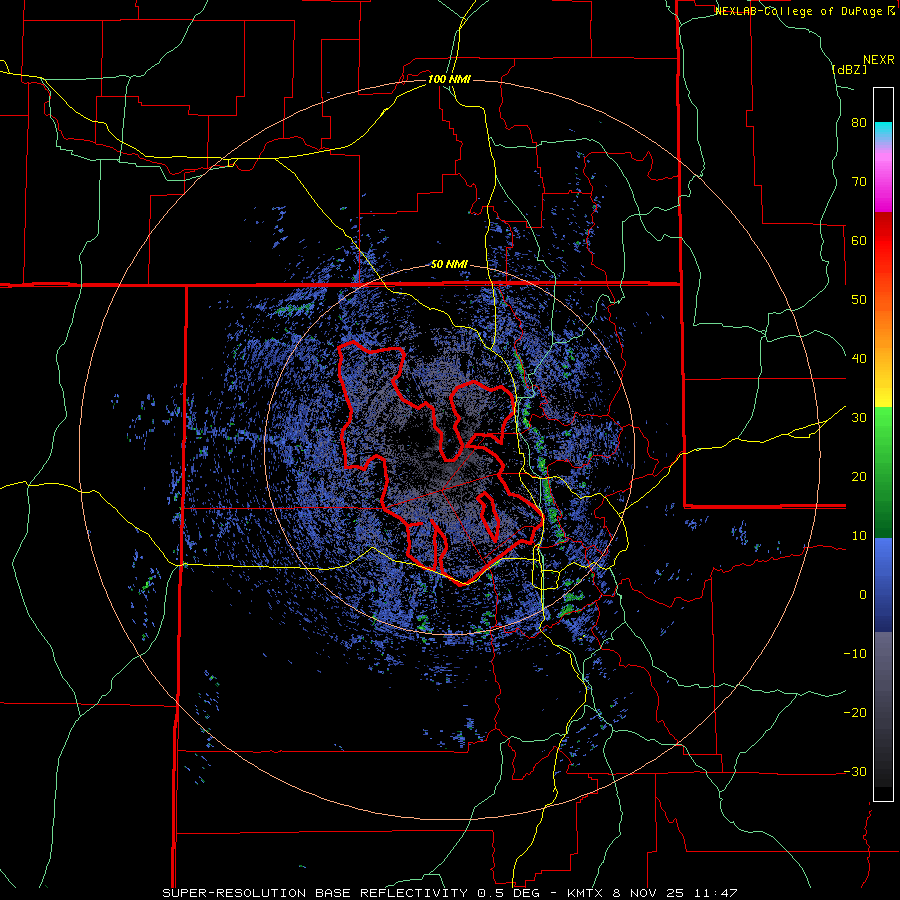Click the 0 dBZ scale value
900x900 pixels.
pyautogui.click(x=863, y=595)
